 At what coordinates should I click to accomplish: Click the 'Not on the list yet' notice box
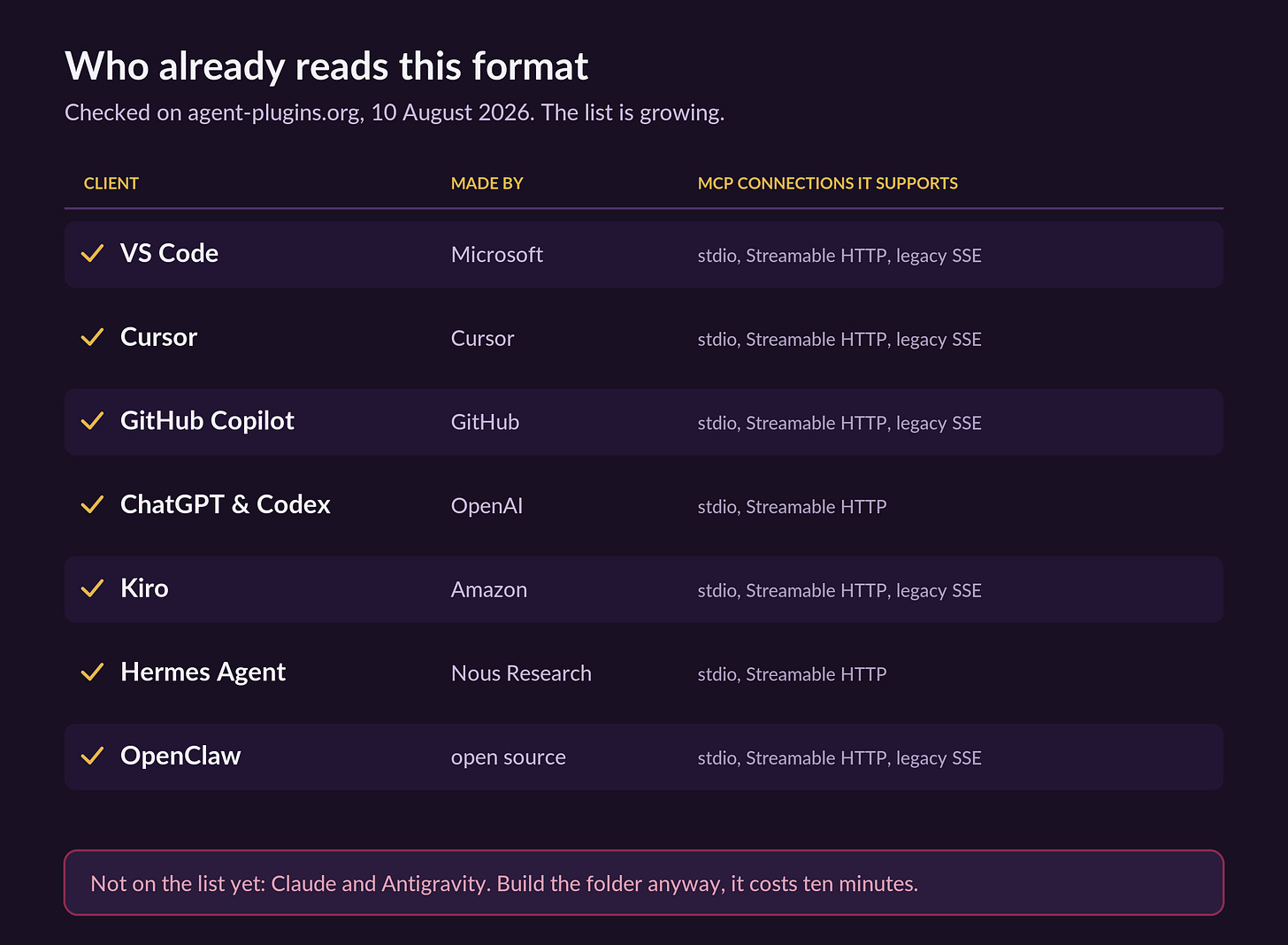click(644, 882)
